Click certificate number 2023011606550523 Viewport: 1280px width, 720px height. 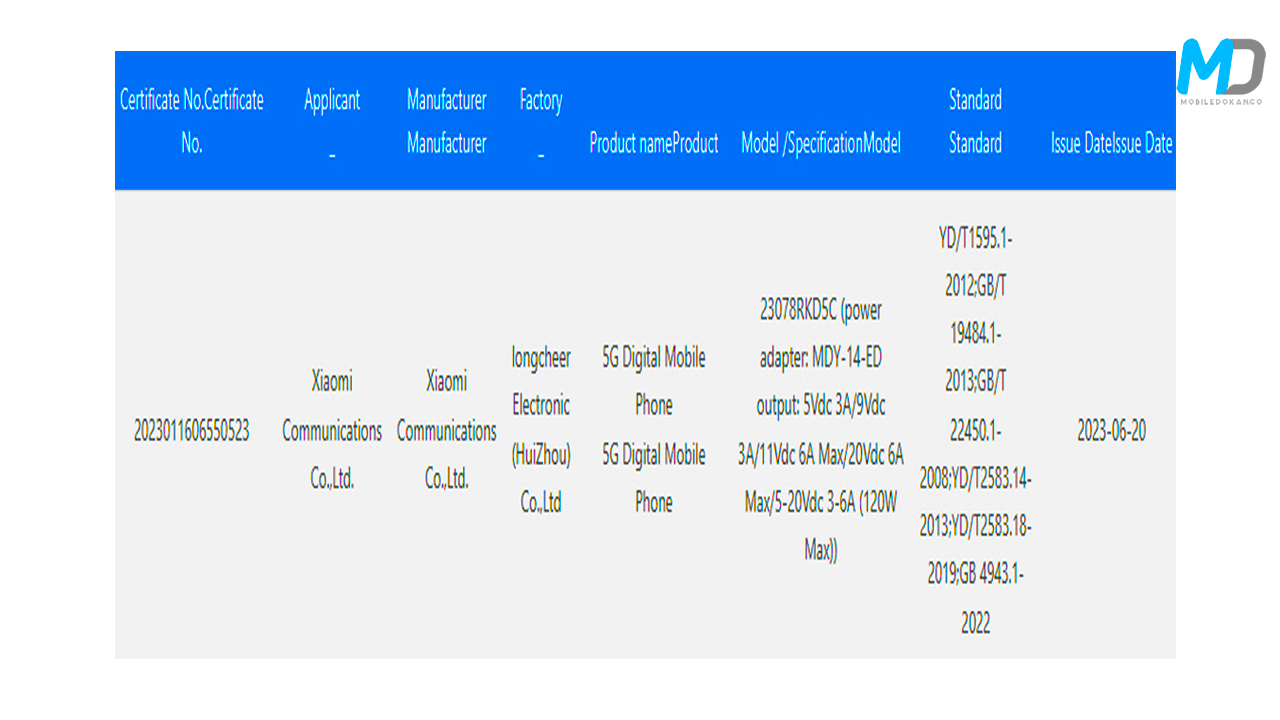191,431
